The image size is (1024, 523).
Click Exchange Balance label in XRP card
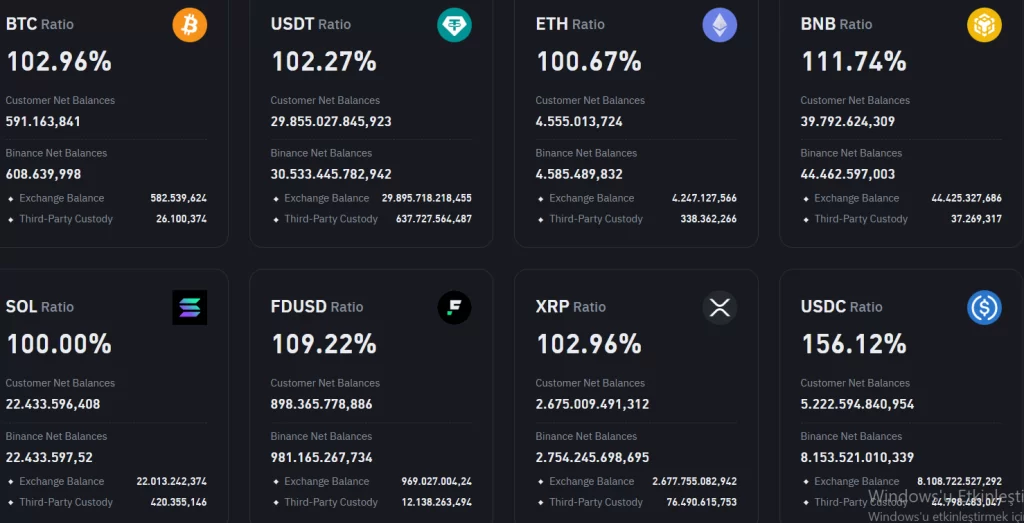click(x=591, y=482)
